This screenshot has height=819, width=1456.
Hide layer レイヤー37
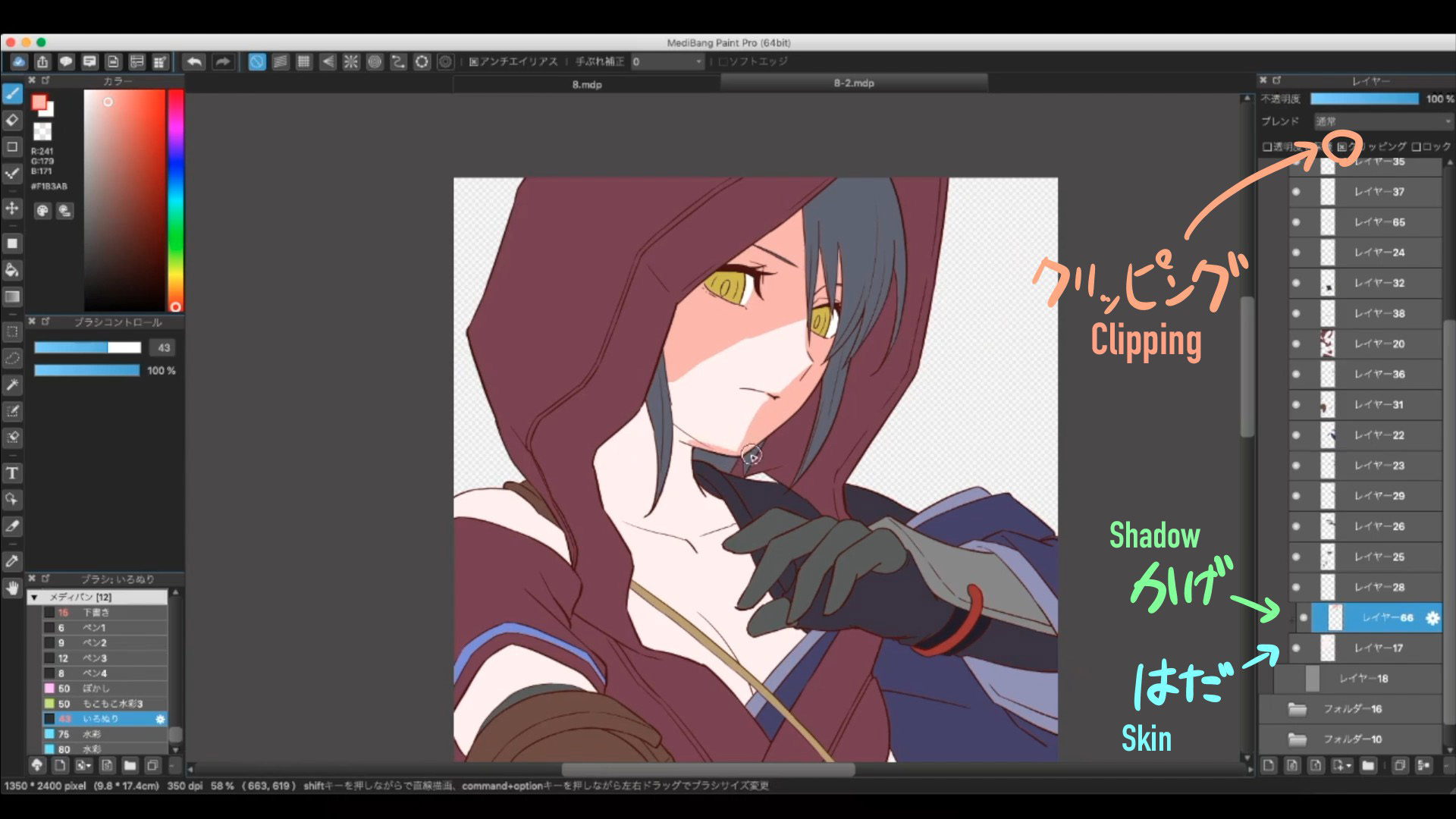(1296, 192)
